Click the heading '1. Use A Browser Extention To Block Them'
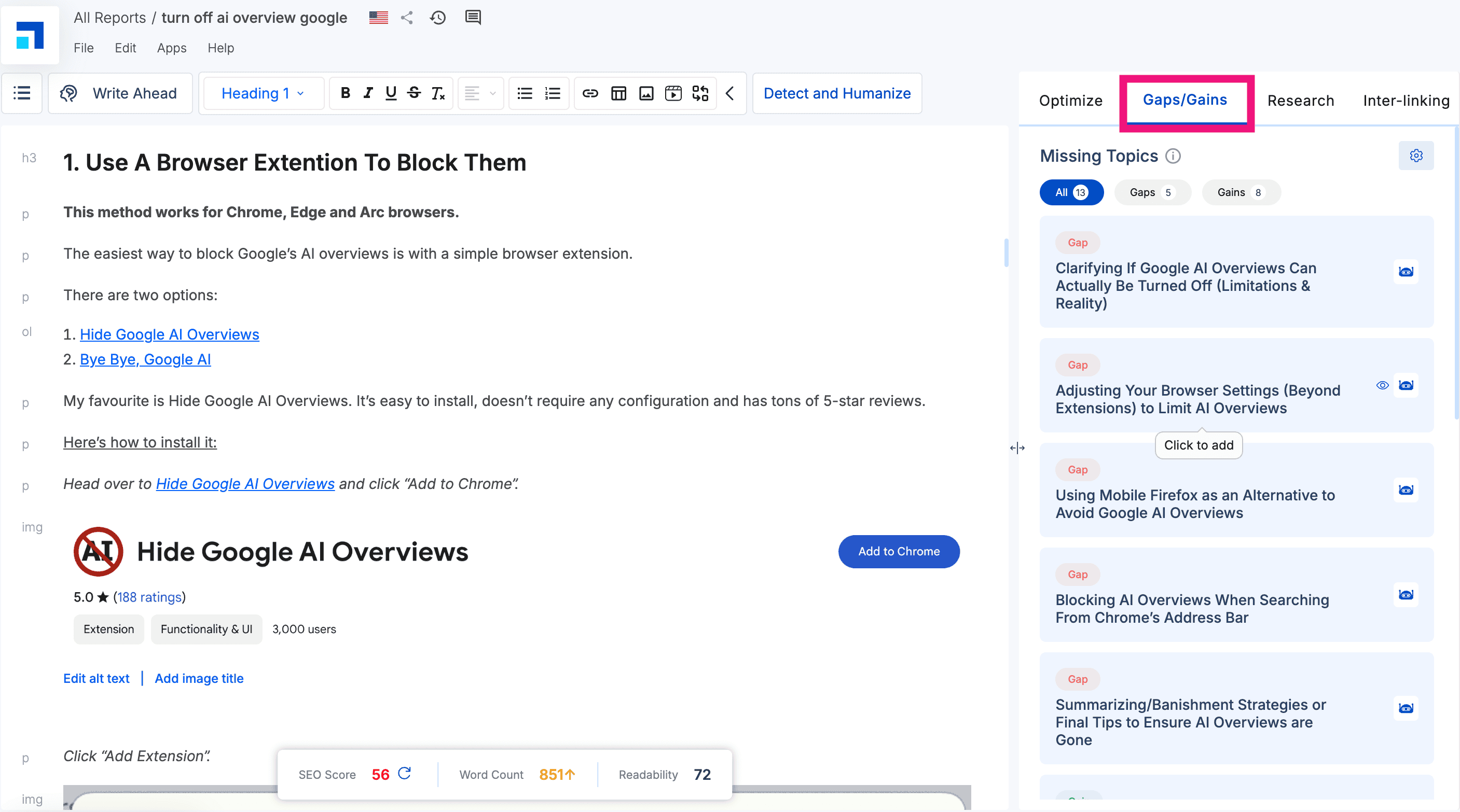Image resolution: width=1460 pixels, height=812 pixels. [x=295, y=162]
